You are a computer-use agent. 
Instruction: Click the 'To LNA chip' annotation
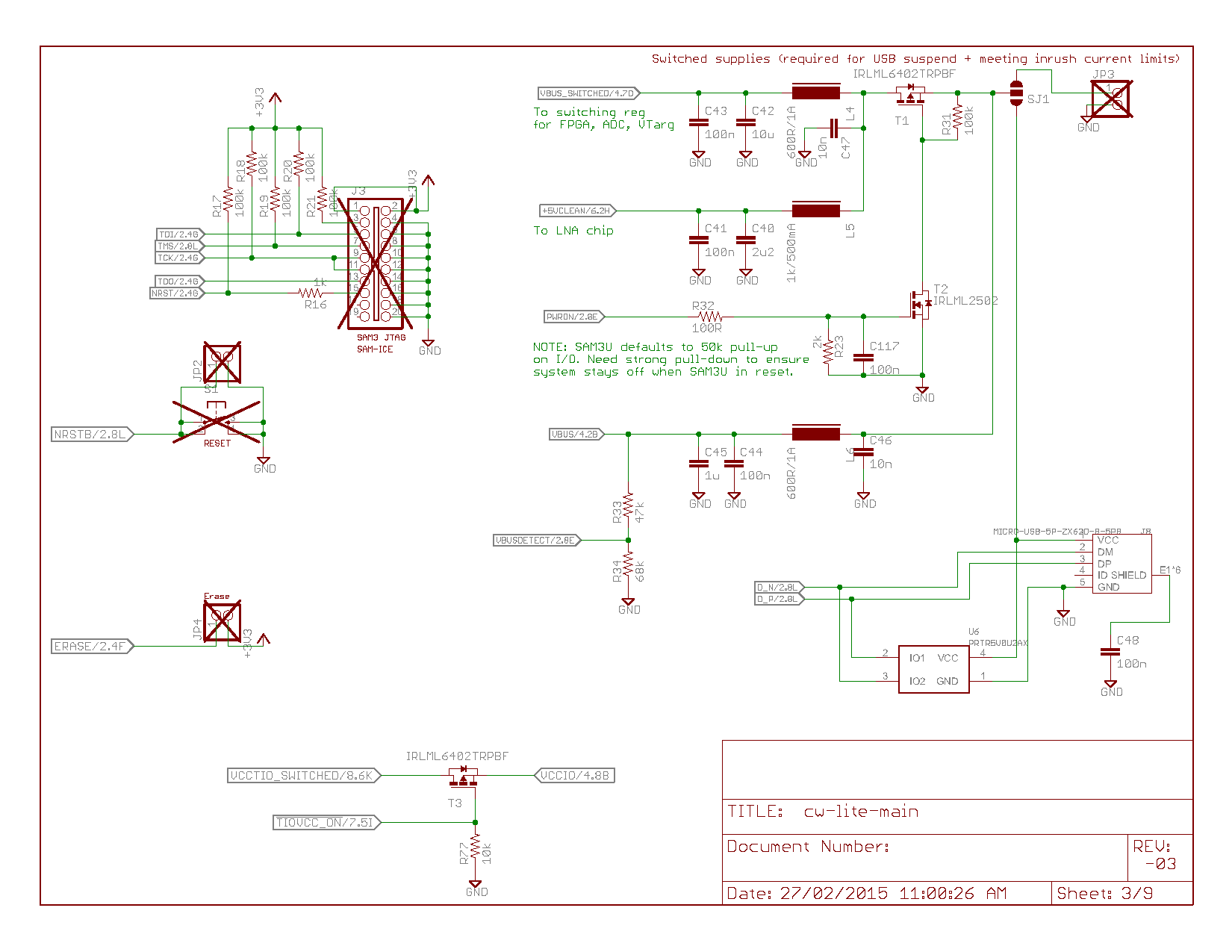[x=573, y=230]
